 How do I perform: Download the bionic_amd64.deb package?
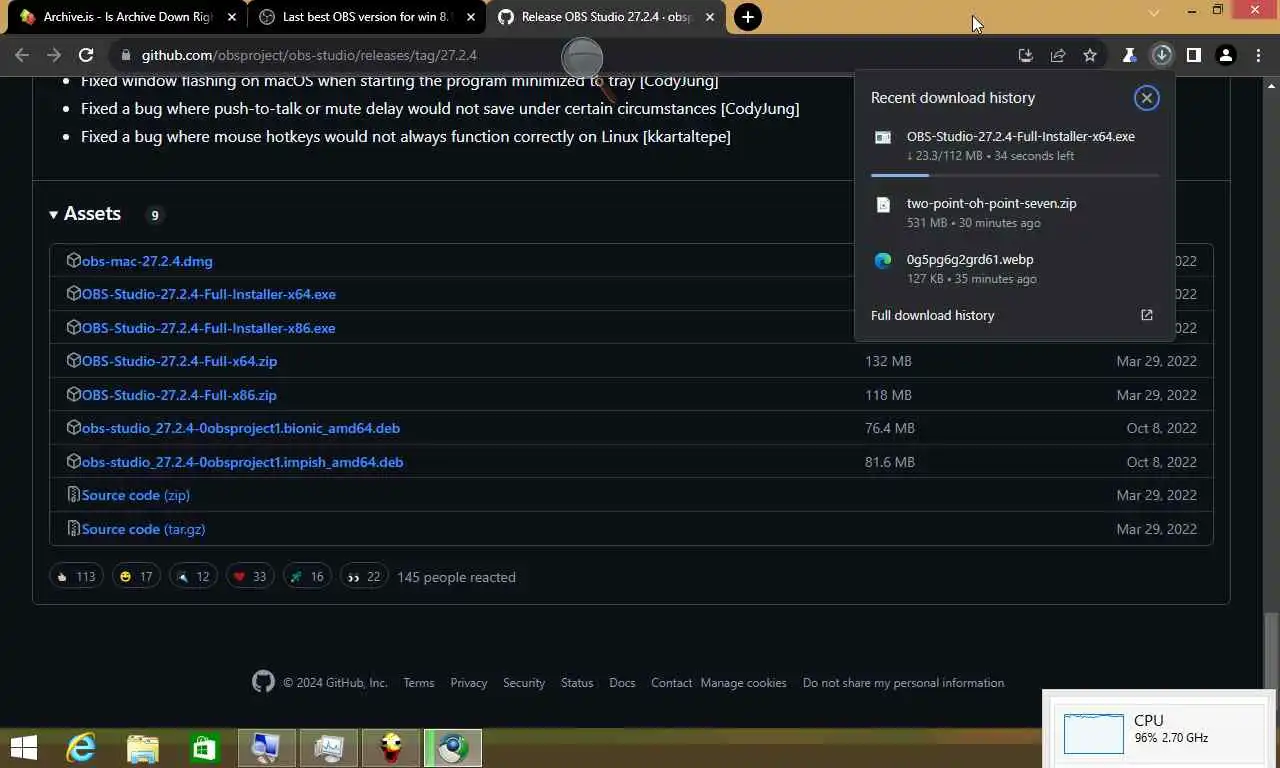(240, 428)
